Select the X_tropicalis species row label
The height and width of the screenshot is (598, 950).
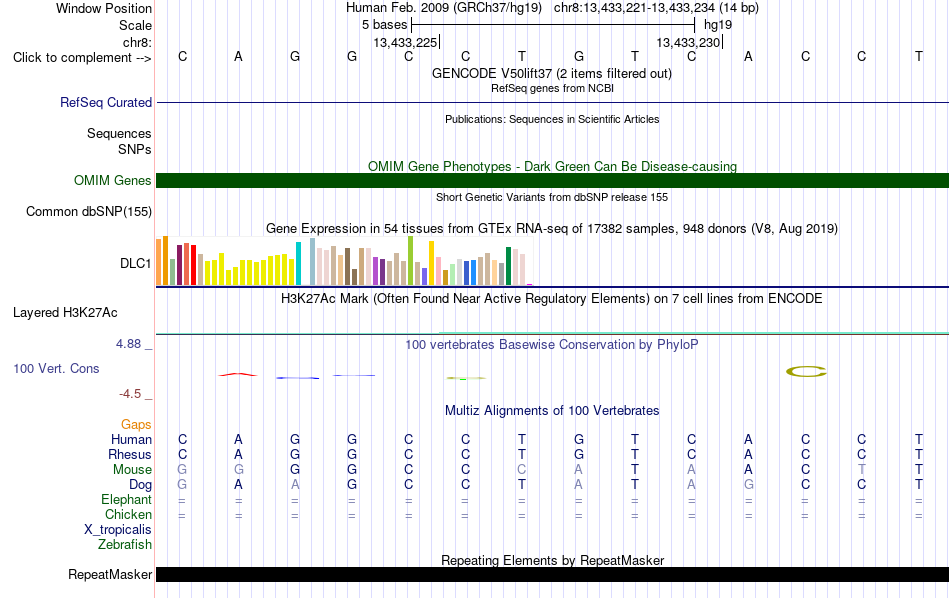click(x=118, y=530)
